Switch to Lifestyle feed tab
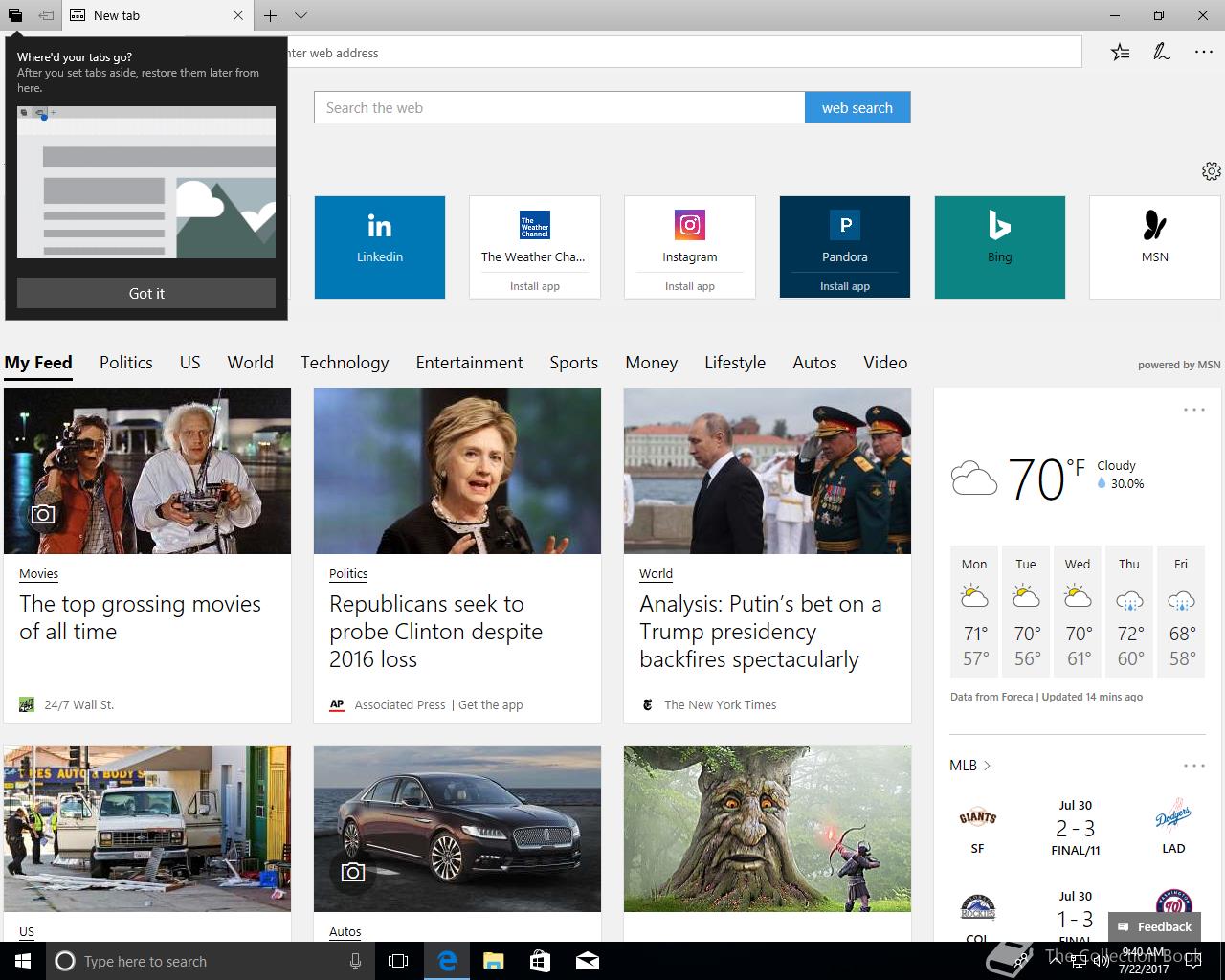Screen dimensions: 1225x980 [x=735, y=363]
